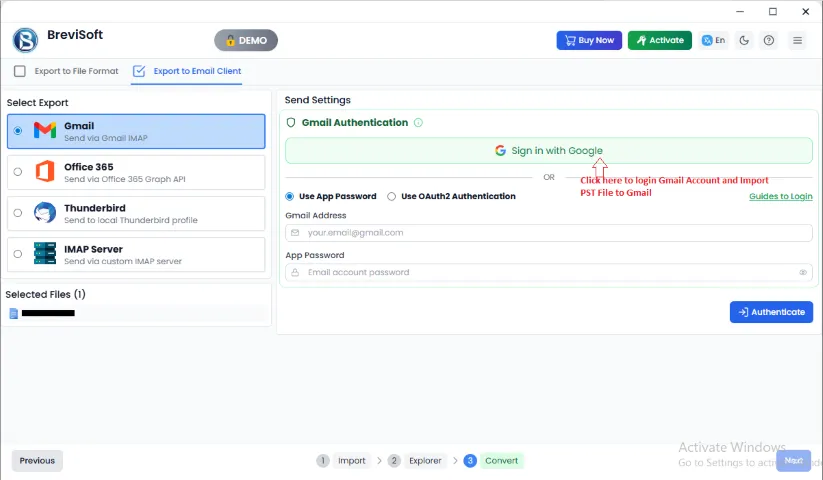Screen dimensions: 823x480
Task: Click the shield icon beside Gmail Authentication
Action: tap(291, 123)
